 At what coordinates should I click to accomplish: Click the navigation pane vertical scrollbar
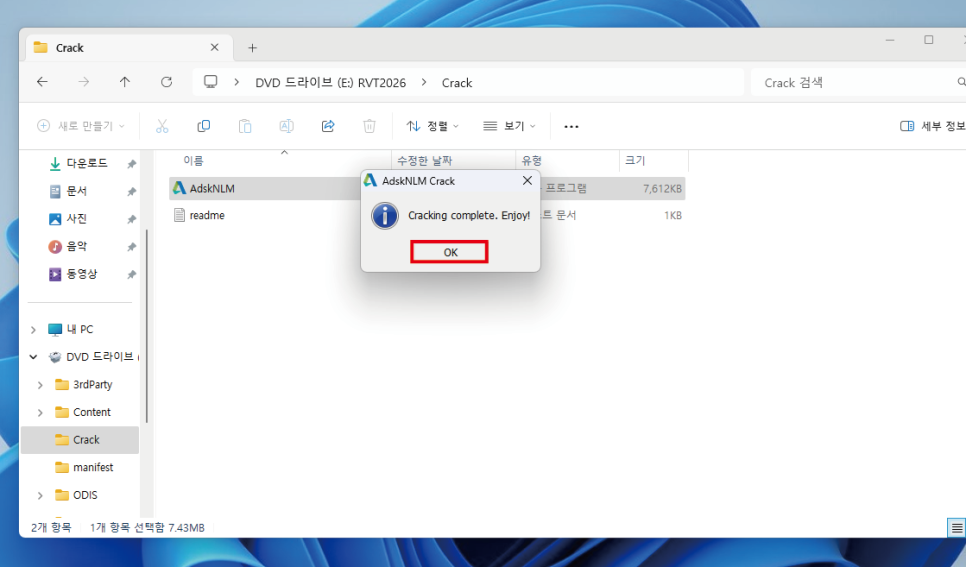tap(147, 326)
